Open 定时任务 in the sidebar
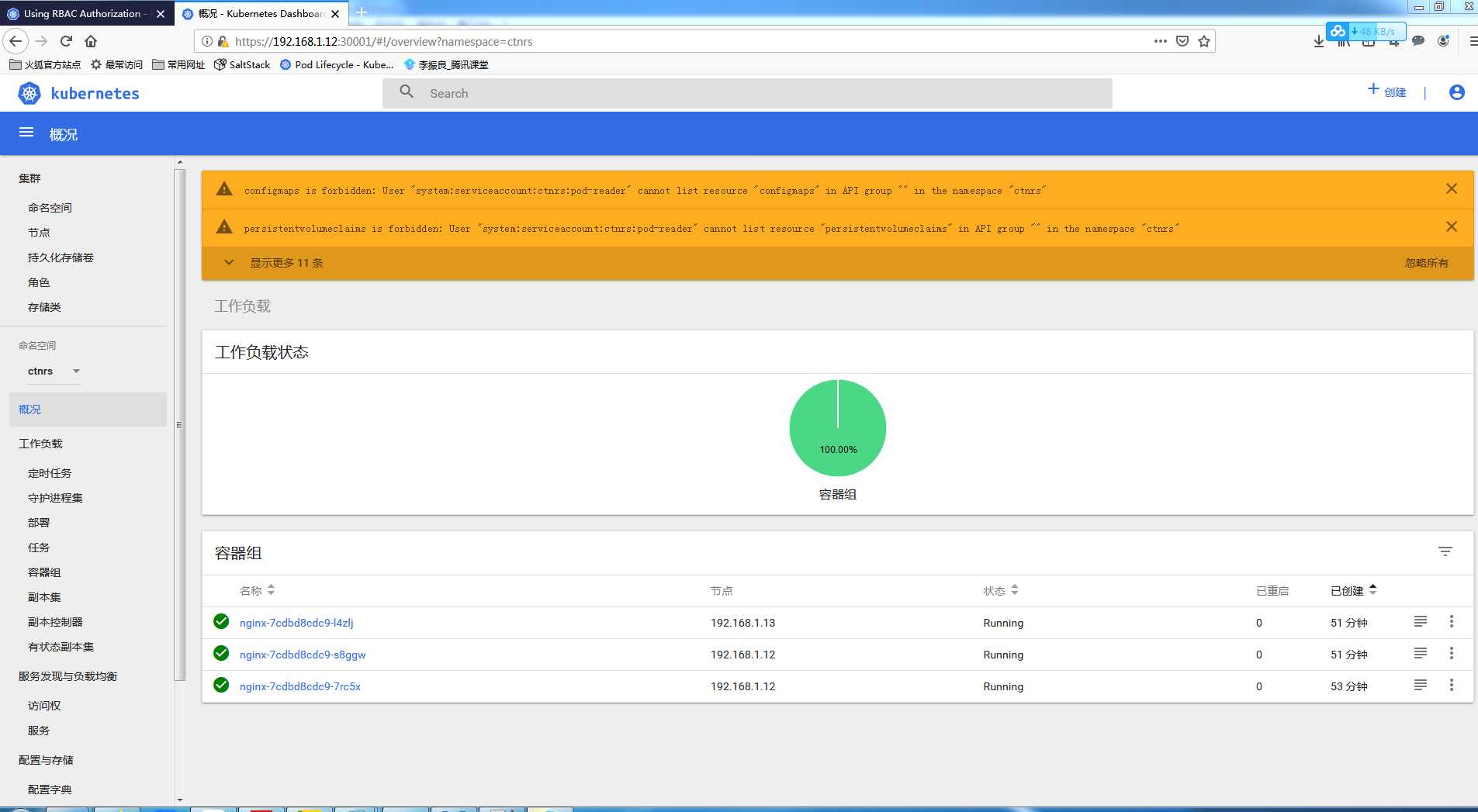Image resolution: width=1478 pixels, height=812 pixels. (50, 473)
